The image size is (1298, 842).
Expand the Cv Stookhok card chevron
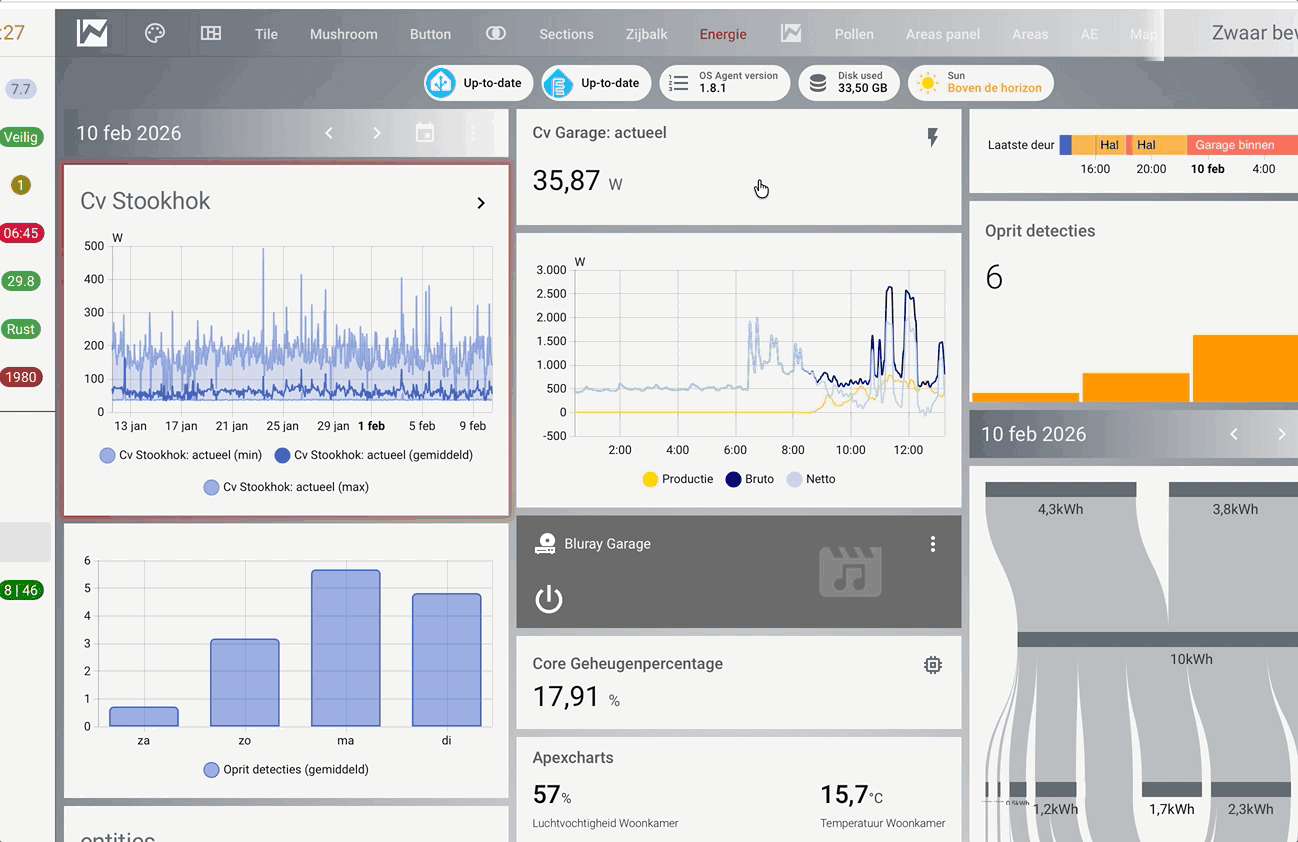click(481, 203)
